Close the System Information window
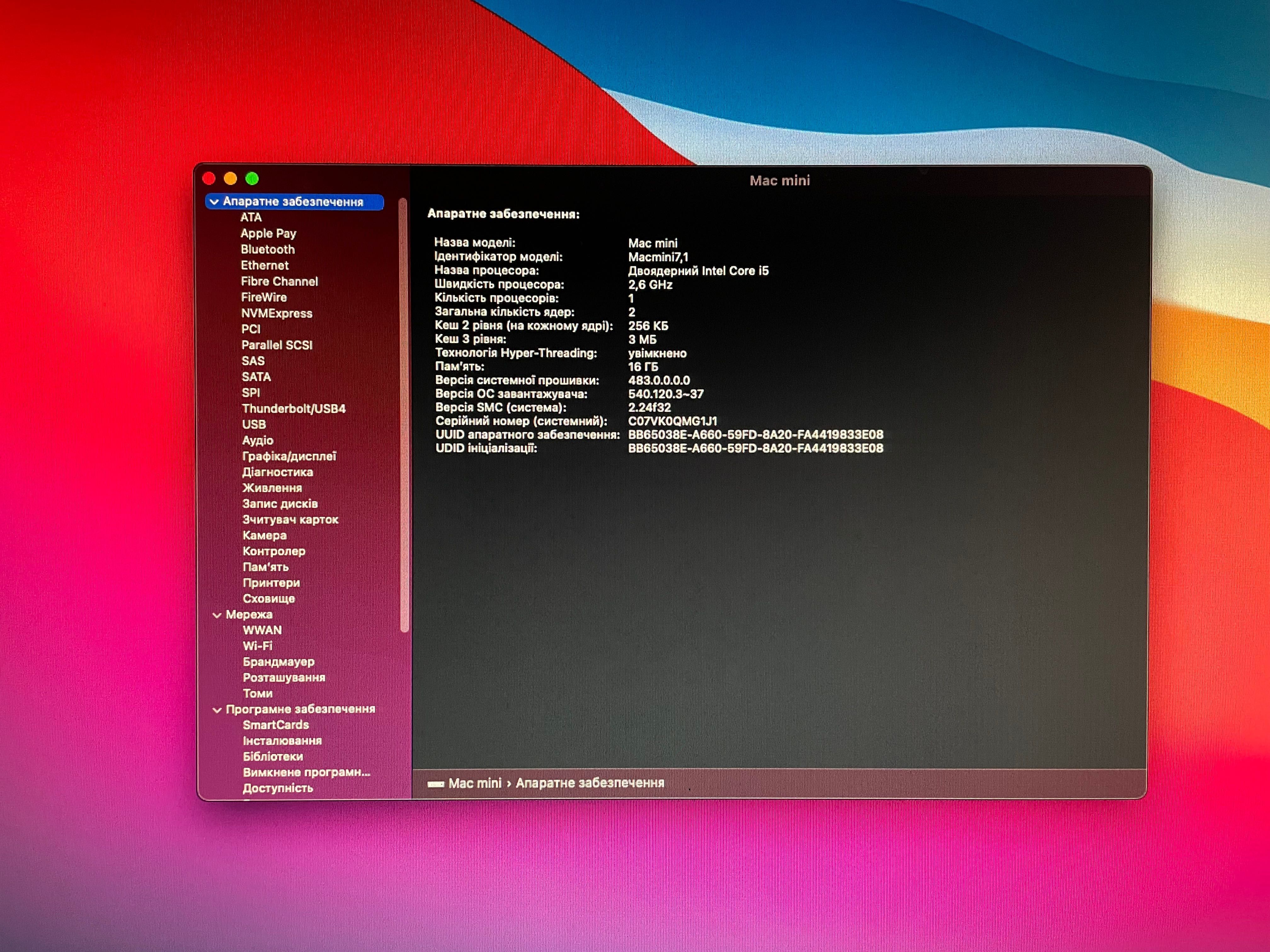Screen dimensions: 1270x952 [x=209, y=178]
